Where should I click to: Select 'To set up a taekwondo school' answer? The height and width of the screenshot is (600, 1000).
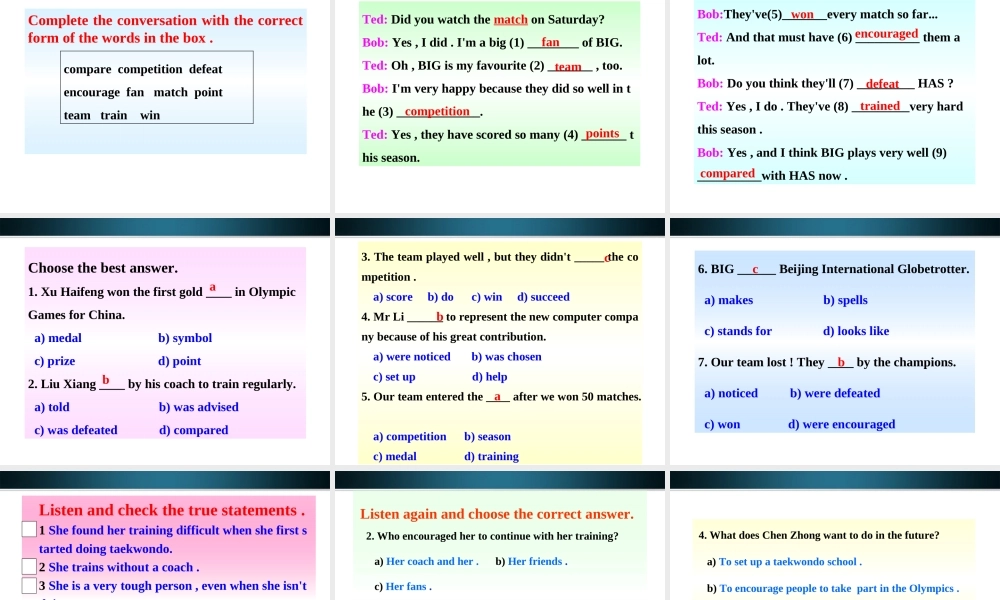[x=790, y=562]
